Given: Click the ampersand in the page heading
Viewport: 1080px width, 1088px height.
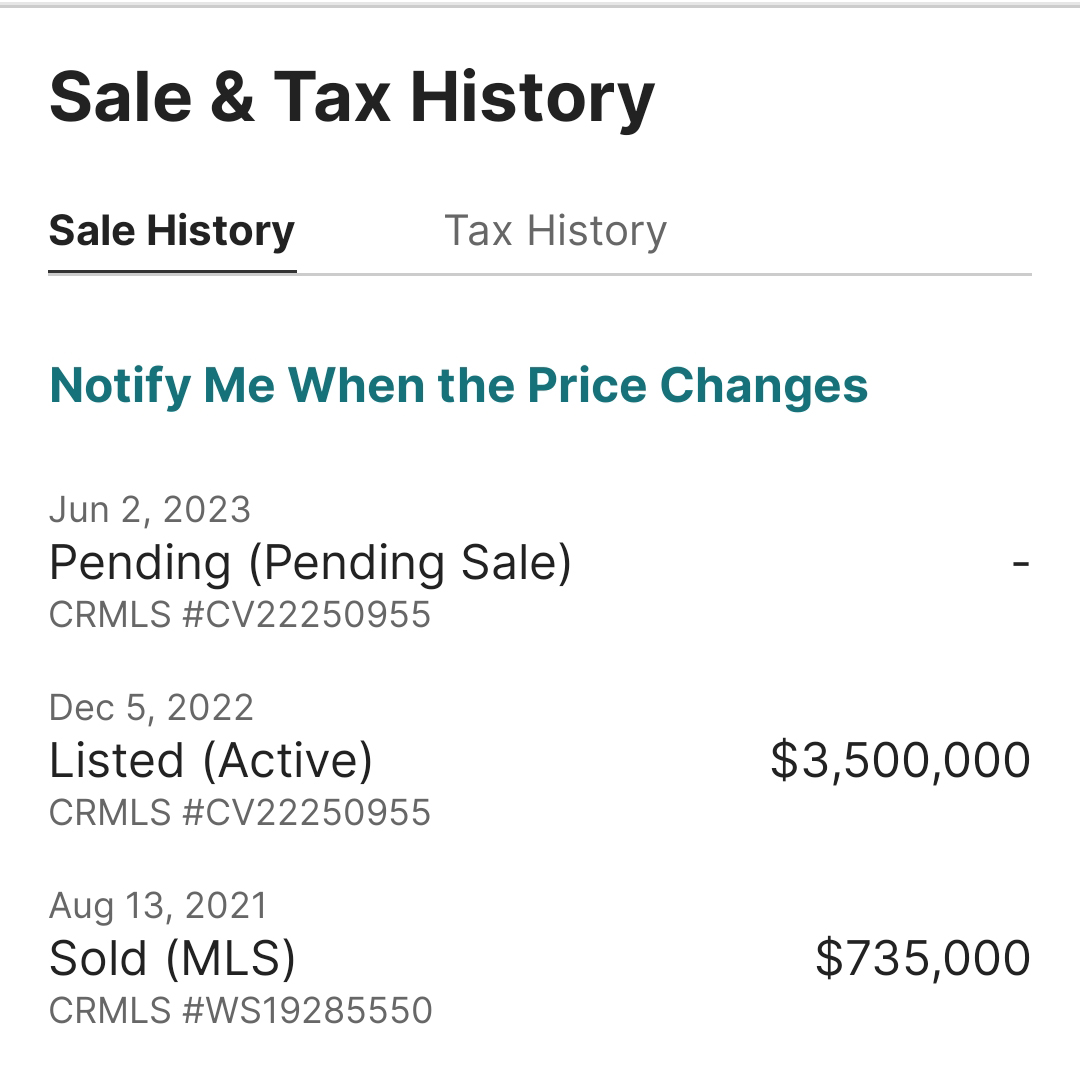Looking at the screenshot, I should (x=232, y=98).
